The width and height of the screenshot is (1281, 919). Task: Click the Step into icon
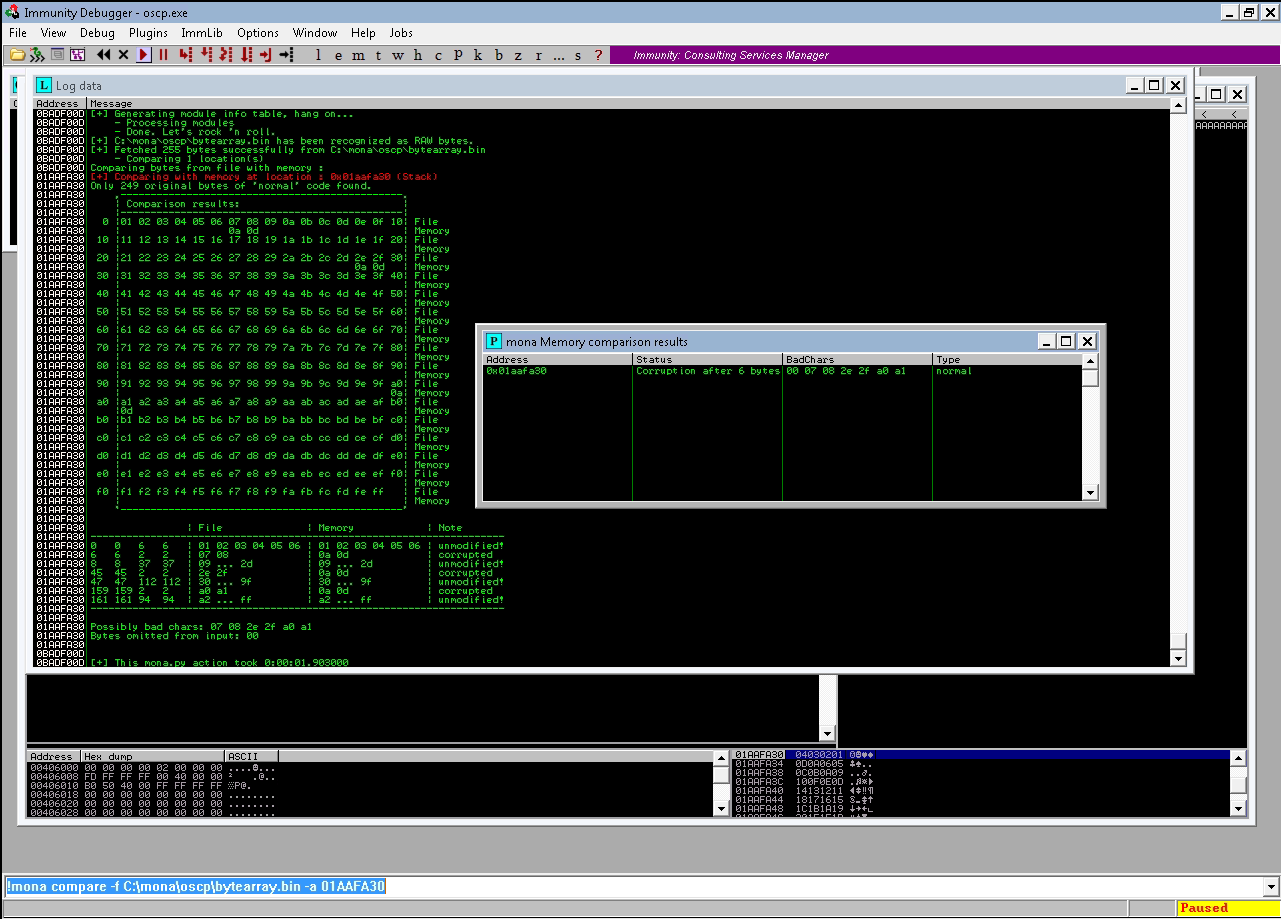coord(185,54)
